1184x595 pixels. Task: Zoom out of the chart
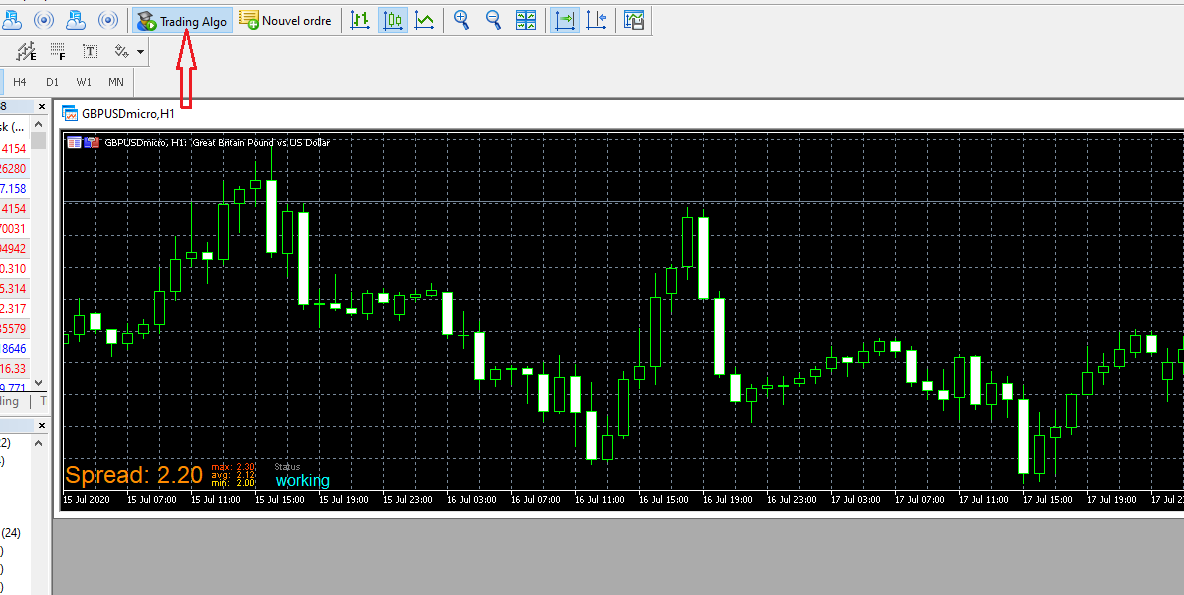493,21
